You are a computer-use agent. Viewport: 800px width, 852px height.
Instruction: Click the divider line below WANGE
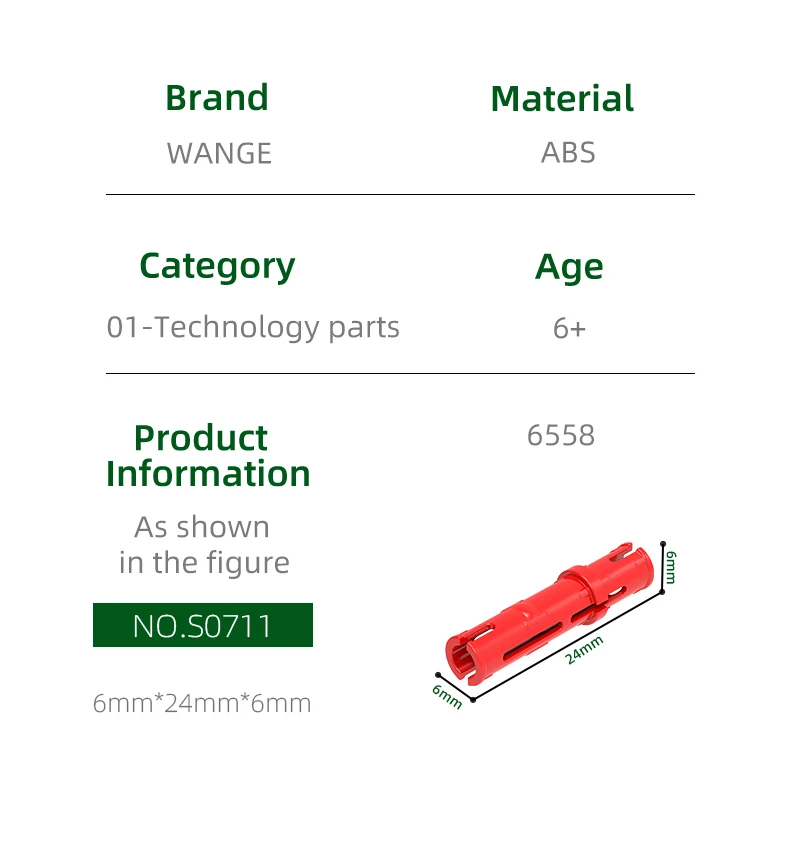[x=400, y=194]
